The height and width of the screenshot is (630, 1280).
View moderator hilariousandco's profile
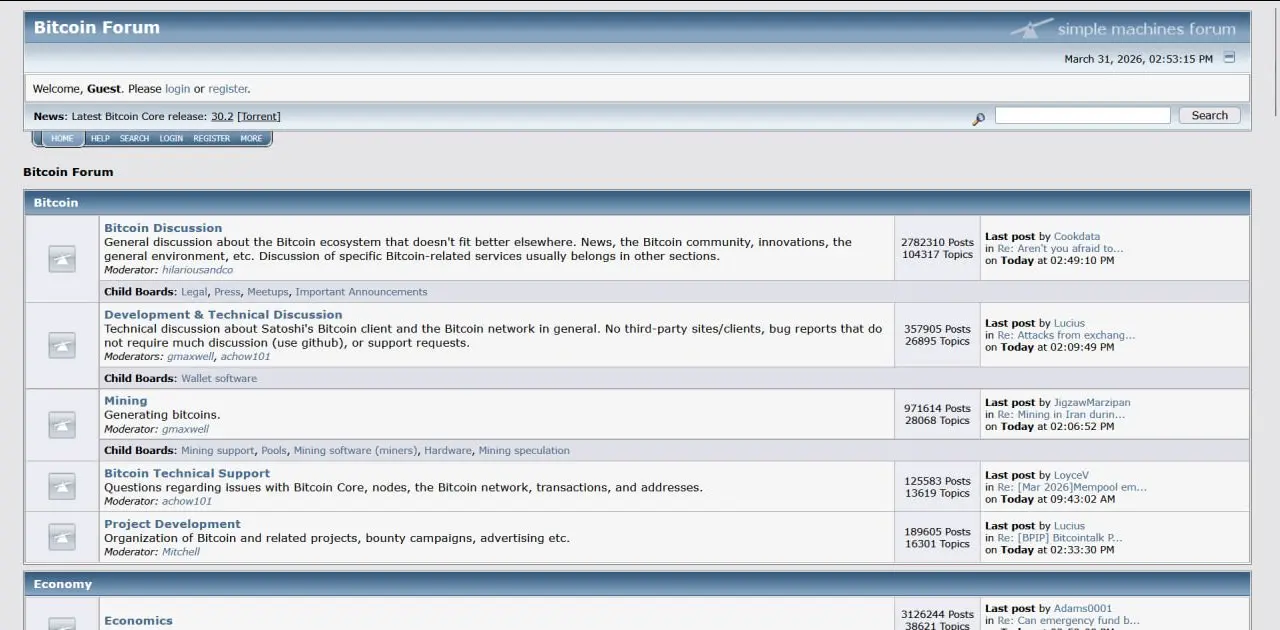pos(198,270)
